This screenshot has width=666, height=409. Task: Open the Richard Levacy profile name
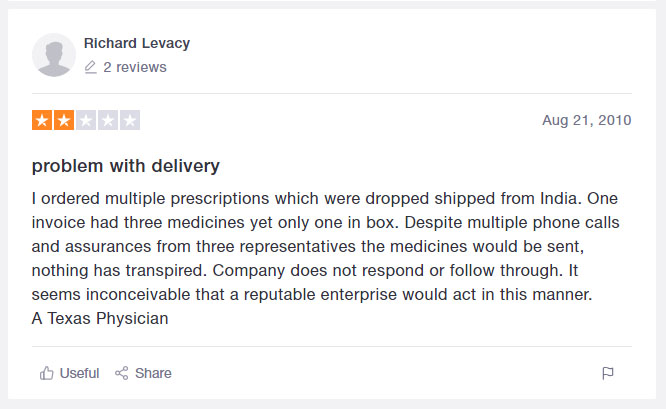(137, 43)
